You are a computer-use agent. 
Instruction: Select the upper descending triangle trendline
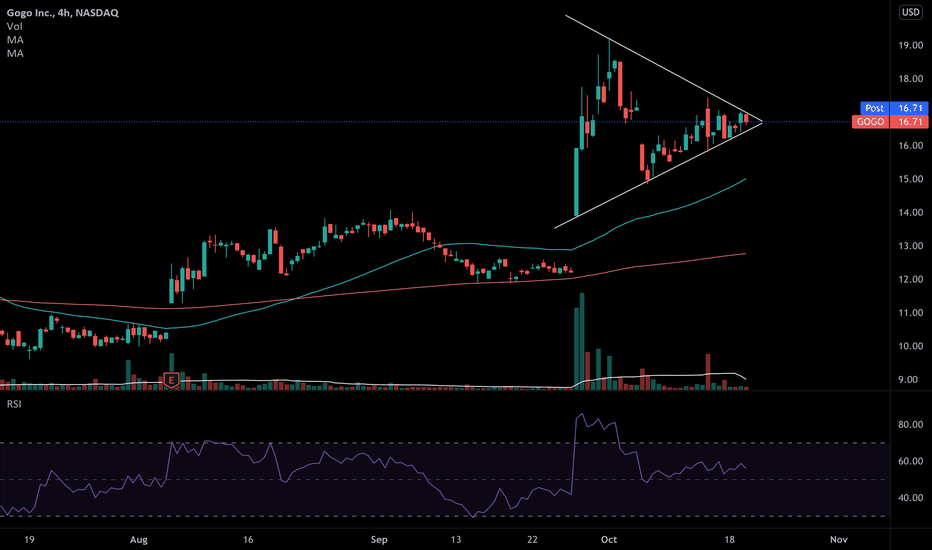663,68
